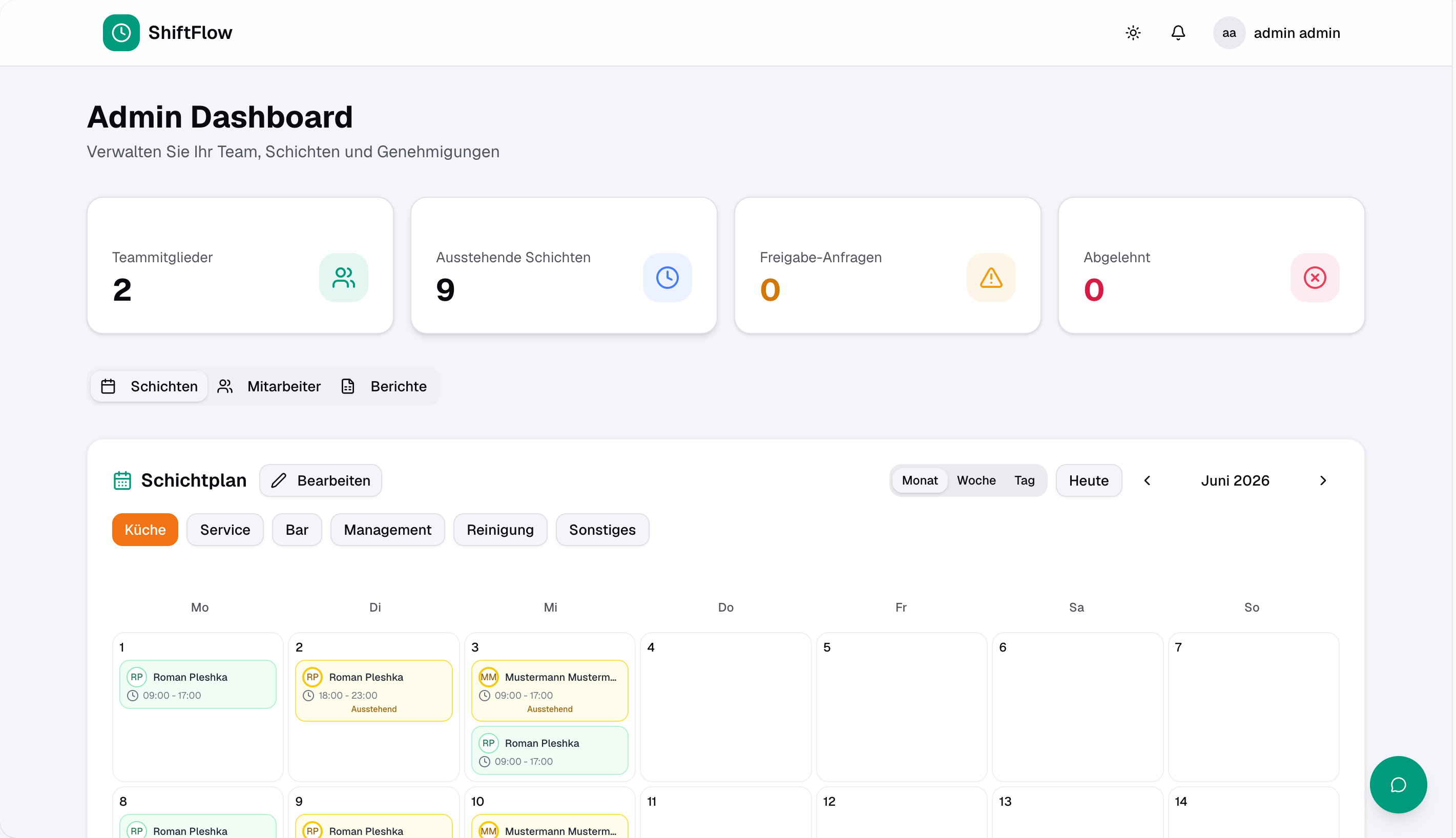Click MM avatar in June 3 shift
This screenshot has width=1456, height=838.
(x=489, y=678)
